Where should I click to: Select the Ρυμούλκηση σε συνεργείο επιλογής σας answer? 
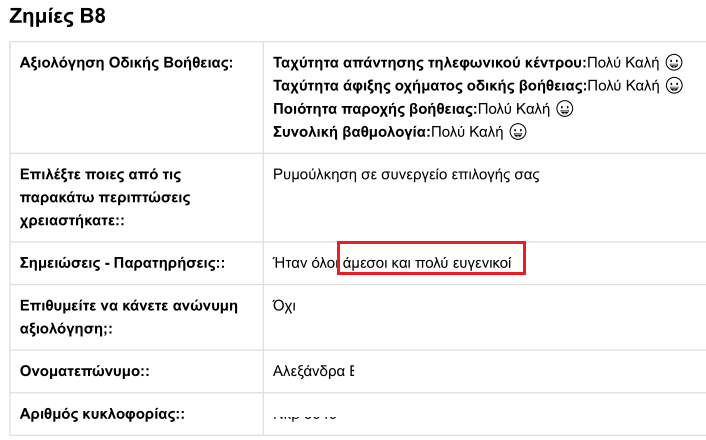pyautogui.click(x=406, y=175)
